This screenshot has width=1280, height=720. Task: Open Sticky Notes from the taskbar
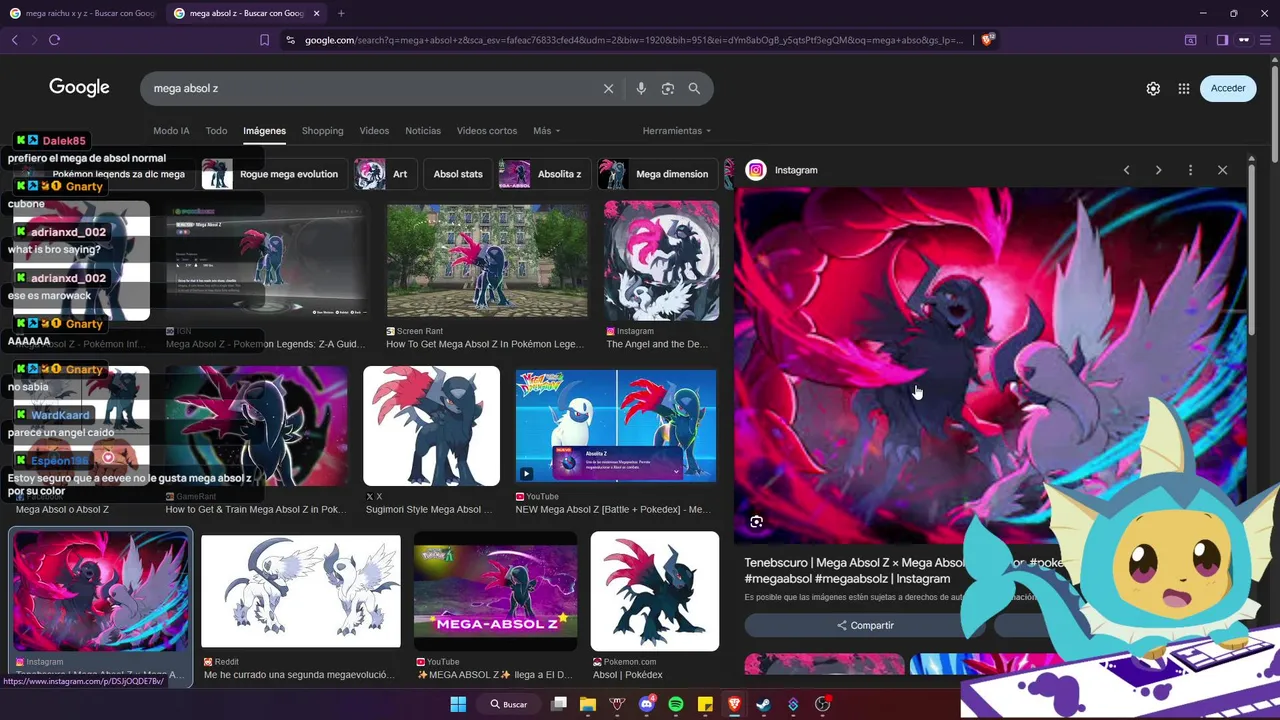pyautogui.click(x=705, y=704)
